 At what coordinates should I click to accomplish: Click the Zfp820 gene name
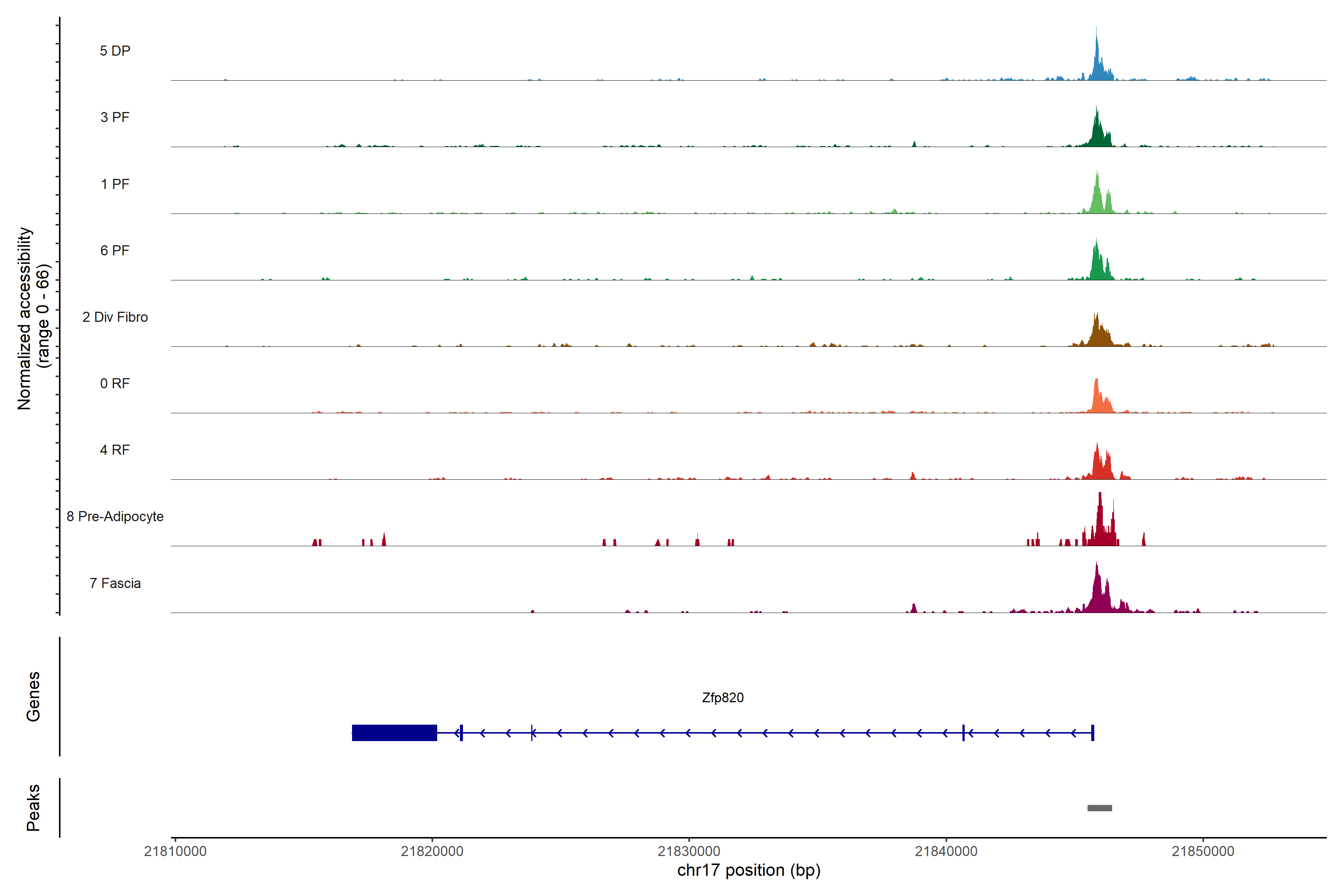click(x=722, y=698)
